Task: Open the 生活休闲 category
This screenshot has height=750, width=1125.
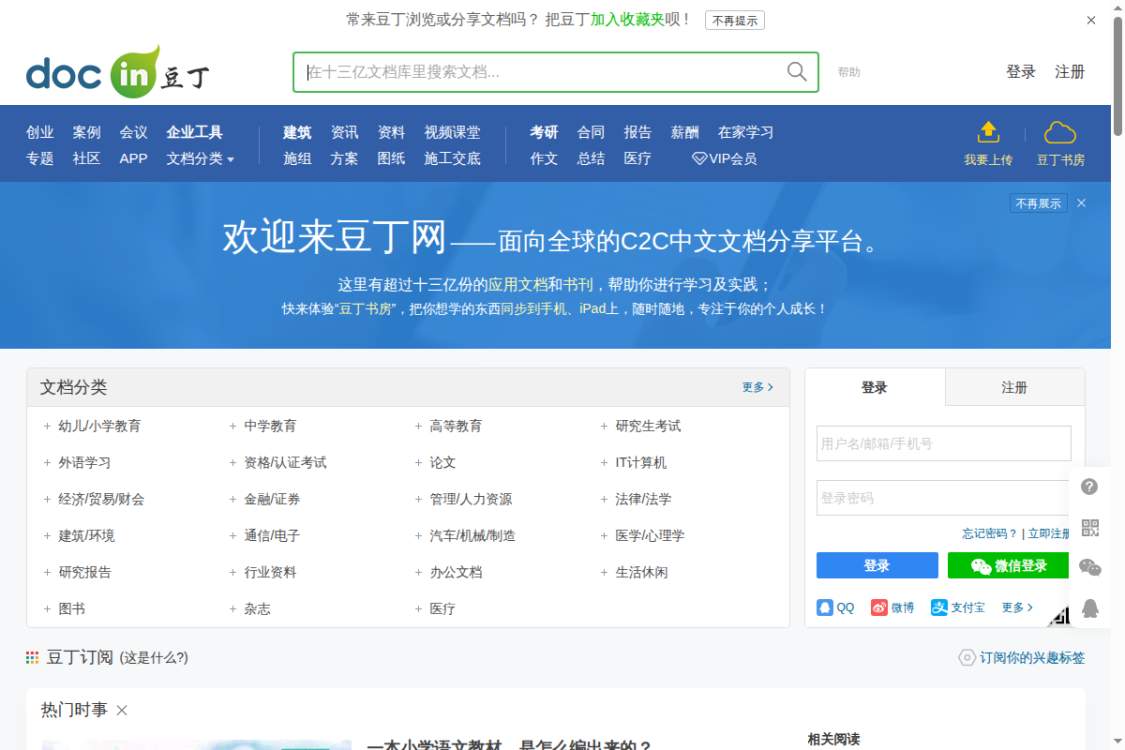Action: pos(641,573)
